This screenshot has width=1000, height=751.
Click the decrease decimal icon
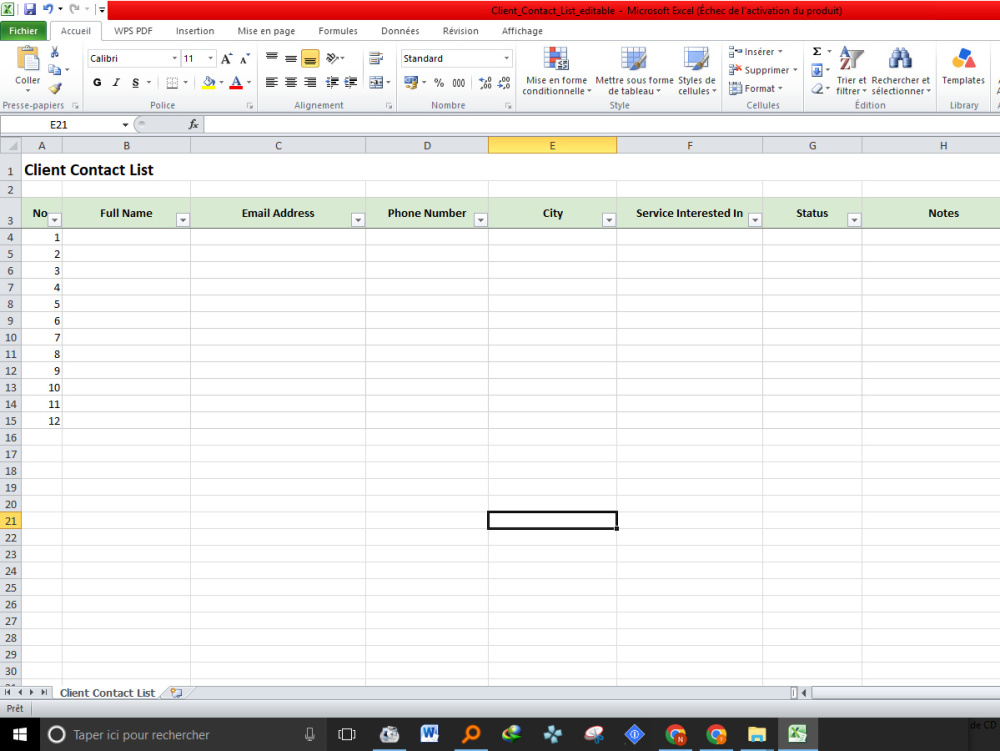tap(504, 83)
